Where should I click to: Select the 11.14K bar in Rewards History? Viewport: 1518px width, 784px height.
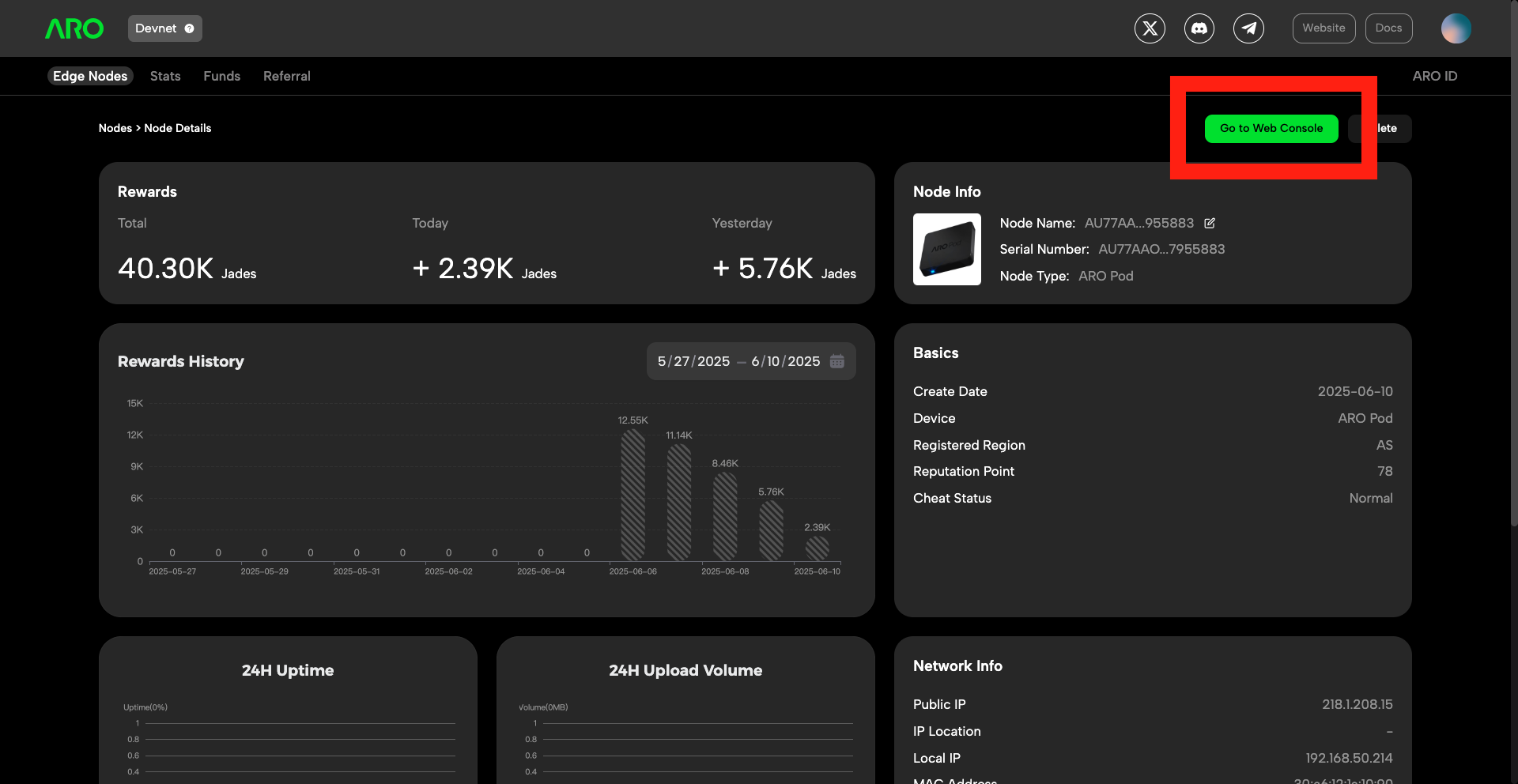point(679,503)
